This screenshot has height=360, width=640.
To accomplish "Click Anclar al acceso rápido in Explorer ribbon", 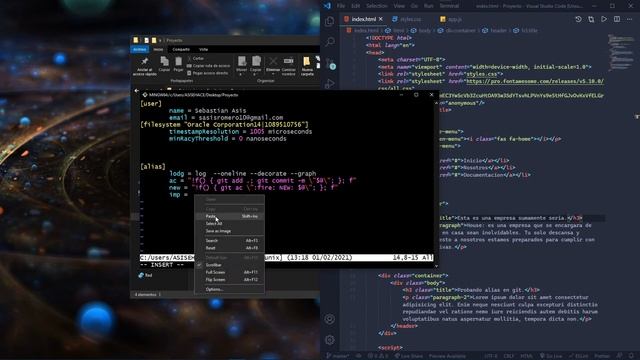I will pos(144,66).
